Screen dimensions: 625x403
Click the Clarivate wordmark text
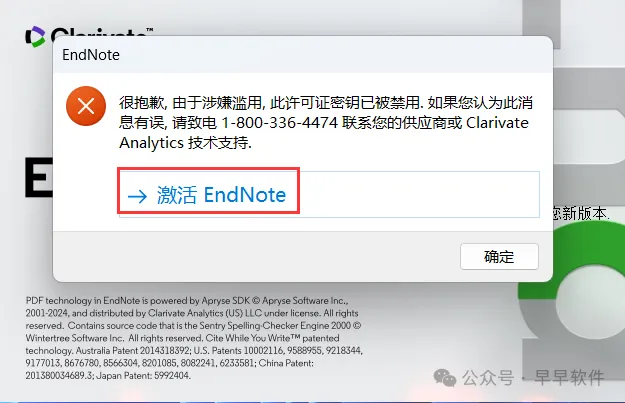click(102, 32)
